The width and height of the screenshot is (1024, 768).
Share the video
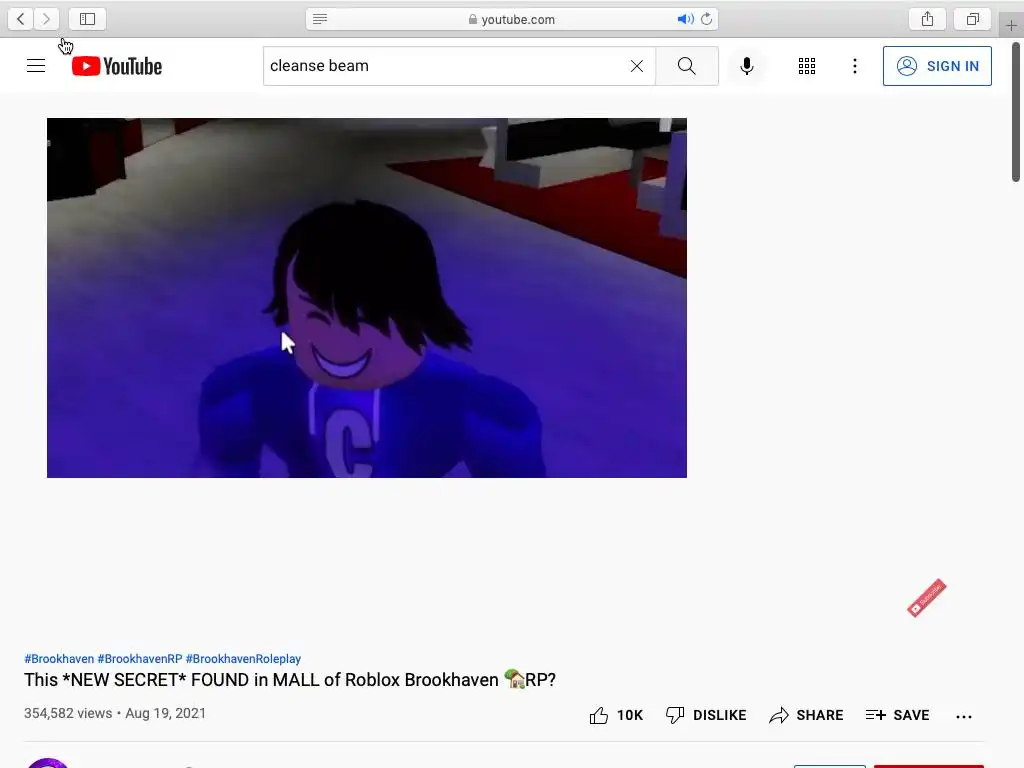point(806,715)
